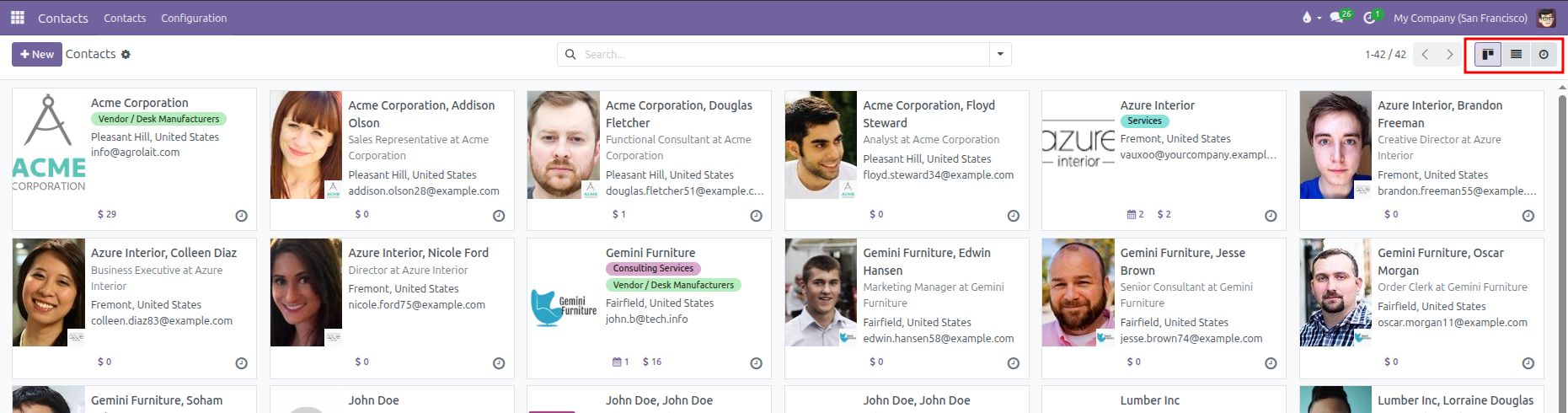Click the debug droplet icon
Viewport: 1568px width, 413px height.
click(x=1307, y=18)
